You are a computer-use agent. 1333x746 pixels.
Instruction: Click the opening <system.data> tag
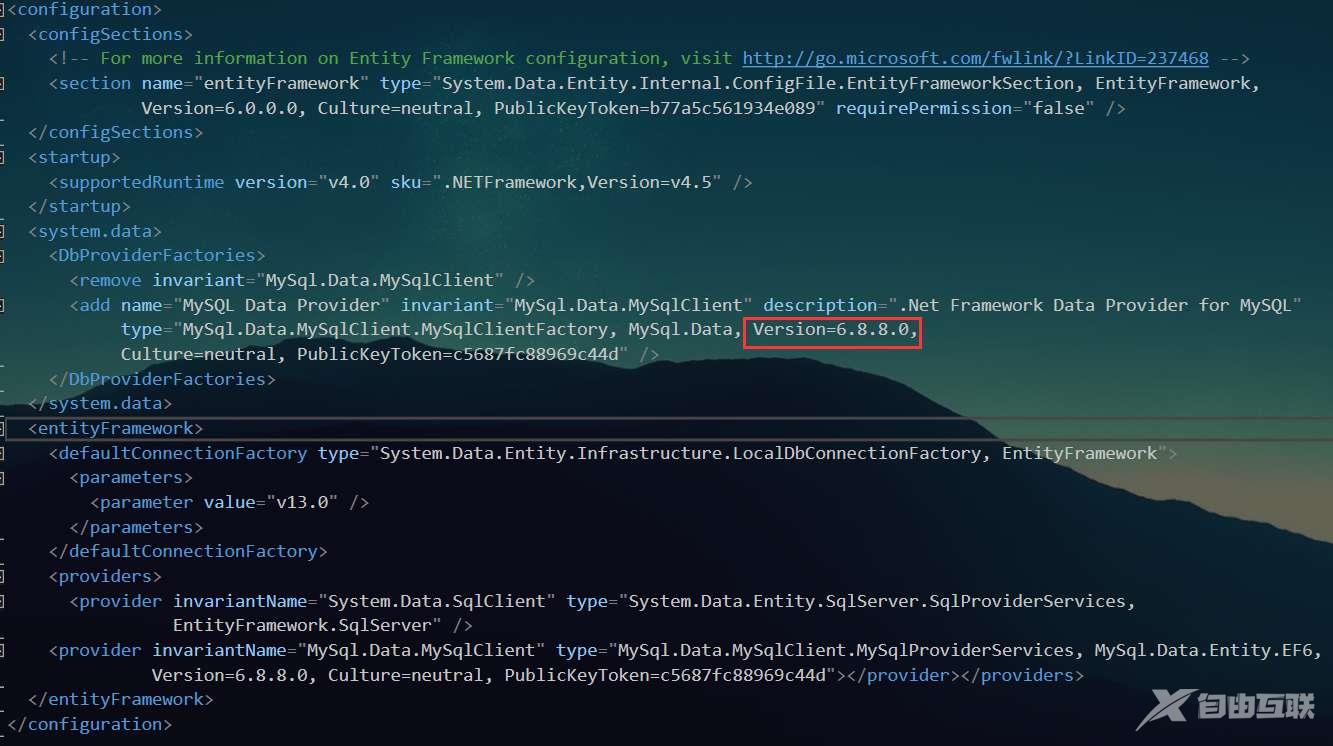95,231
